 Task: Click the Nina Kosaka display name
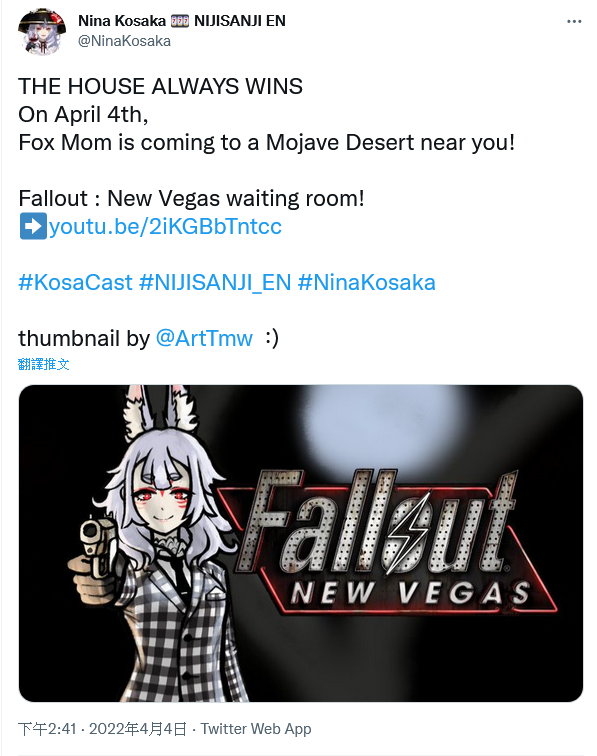point(122,21)
